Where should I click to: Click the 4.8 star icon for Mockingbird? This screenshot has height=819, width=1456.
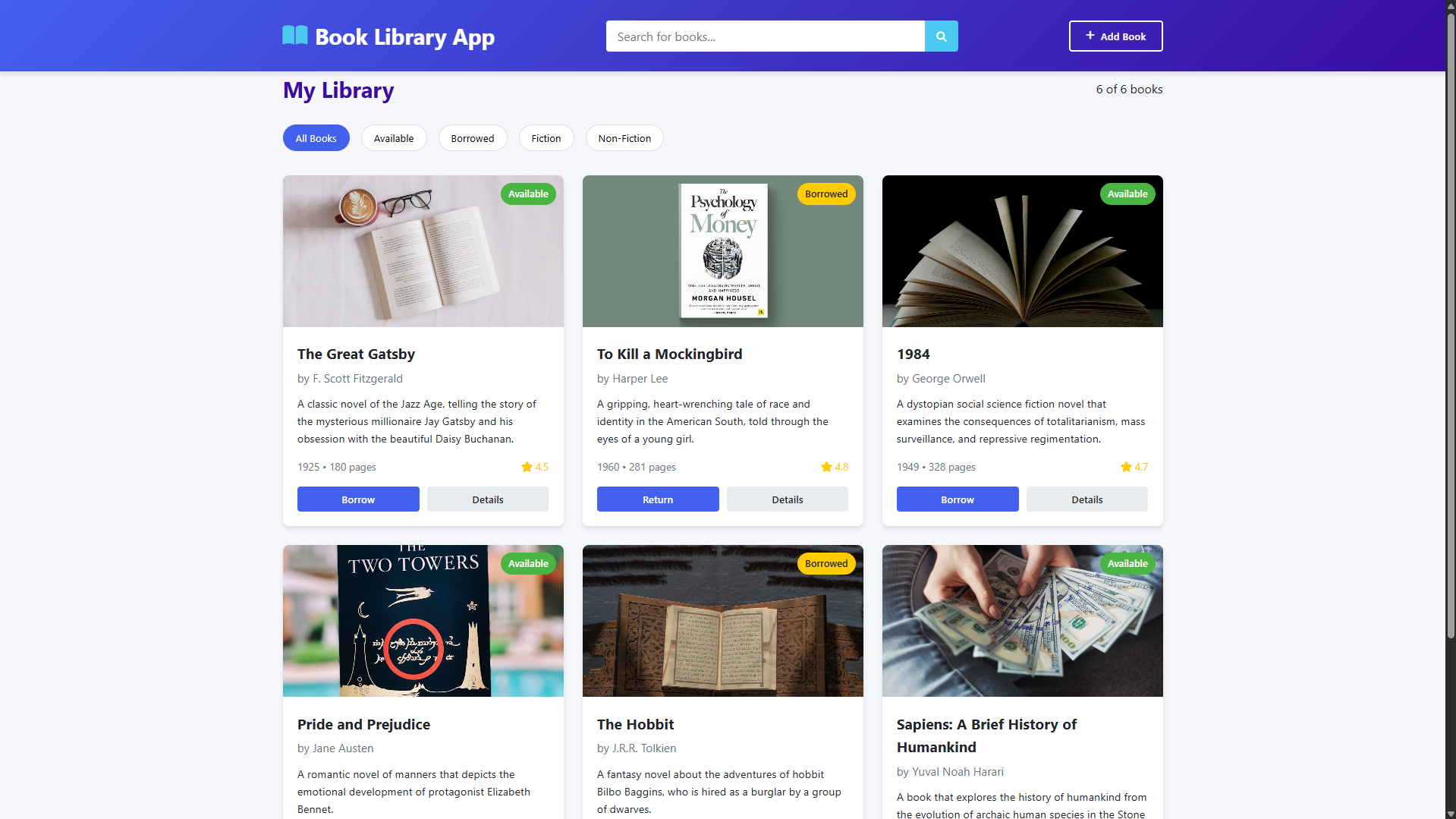click(826, 467)
